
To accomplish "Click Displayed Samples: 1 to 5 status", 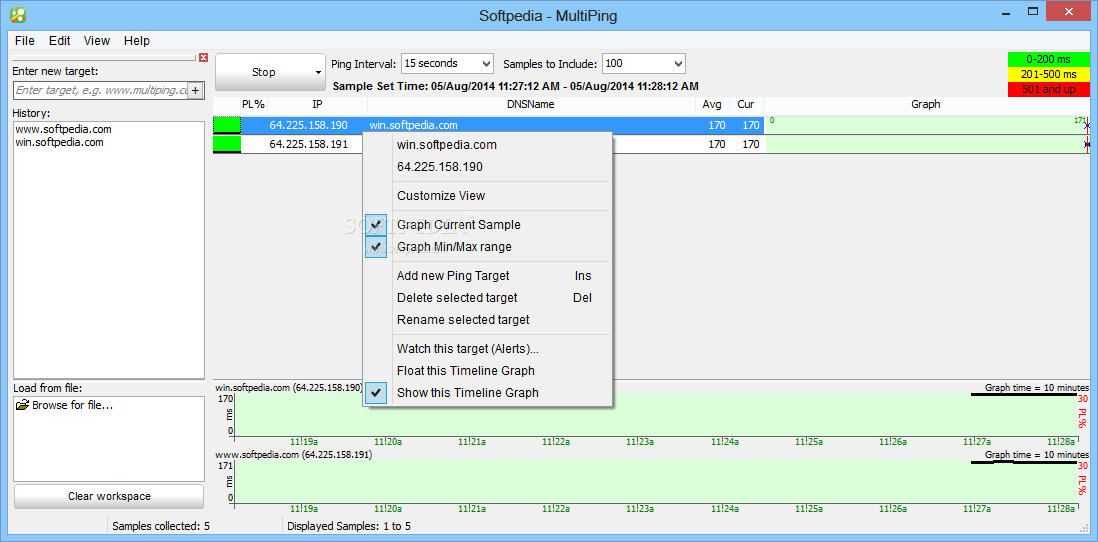I will [x=349, y=526].
